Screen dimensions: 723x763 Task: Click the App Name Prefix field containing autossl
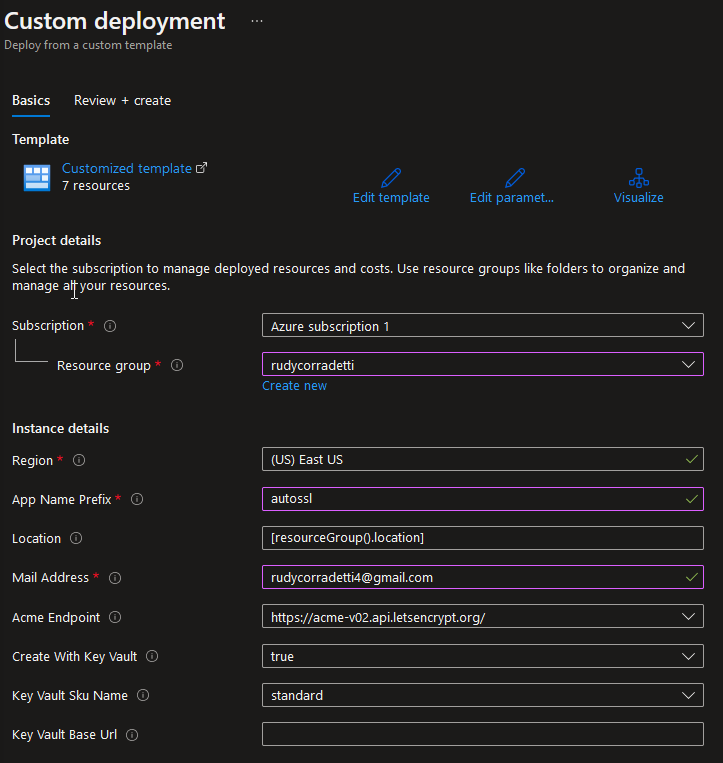click(x=483, y=499)
